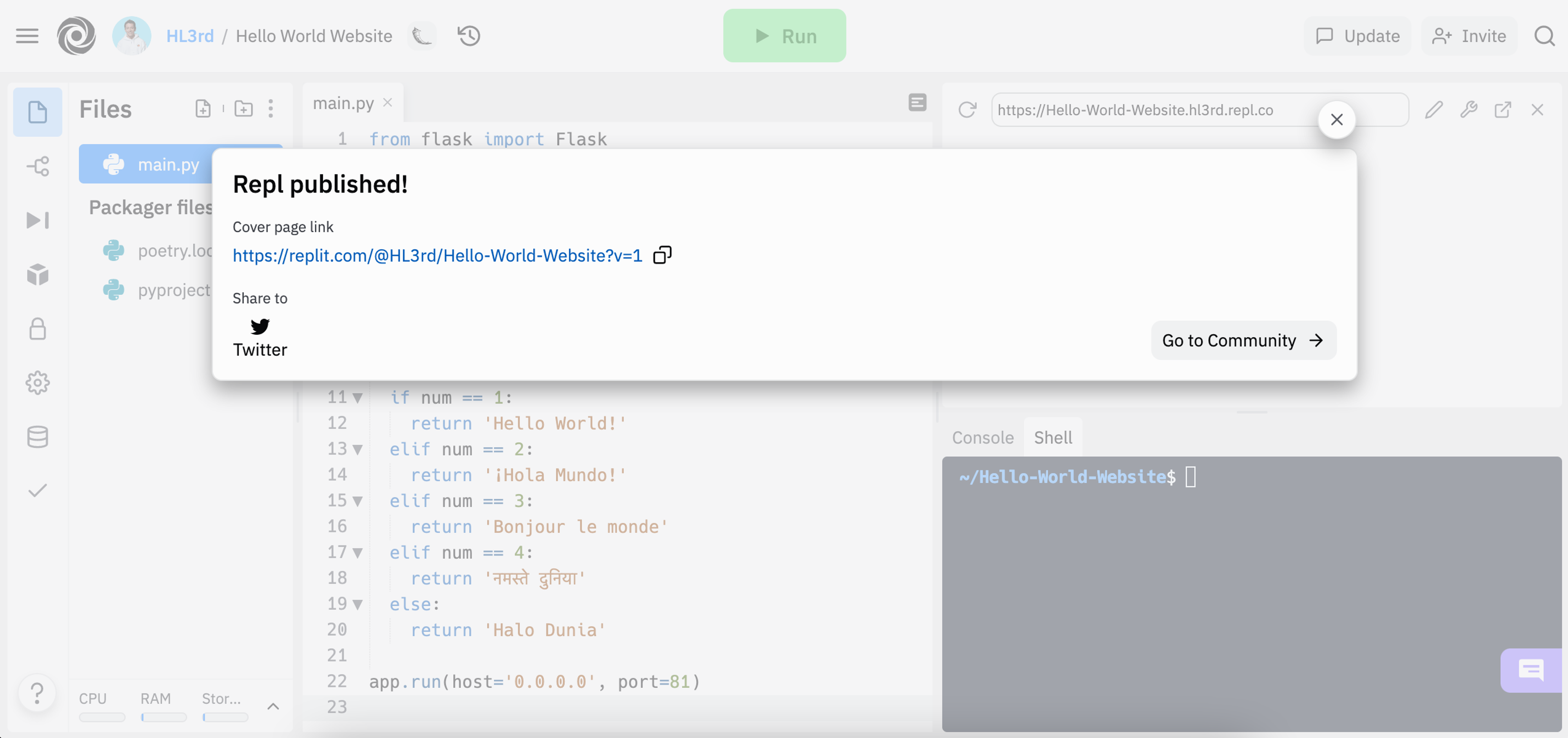
Task: Open the Secrets lock icon
Action: [38, 329]
